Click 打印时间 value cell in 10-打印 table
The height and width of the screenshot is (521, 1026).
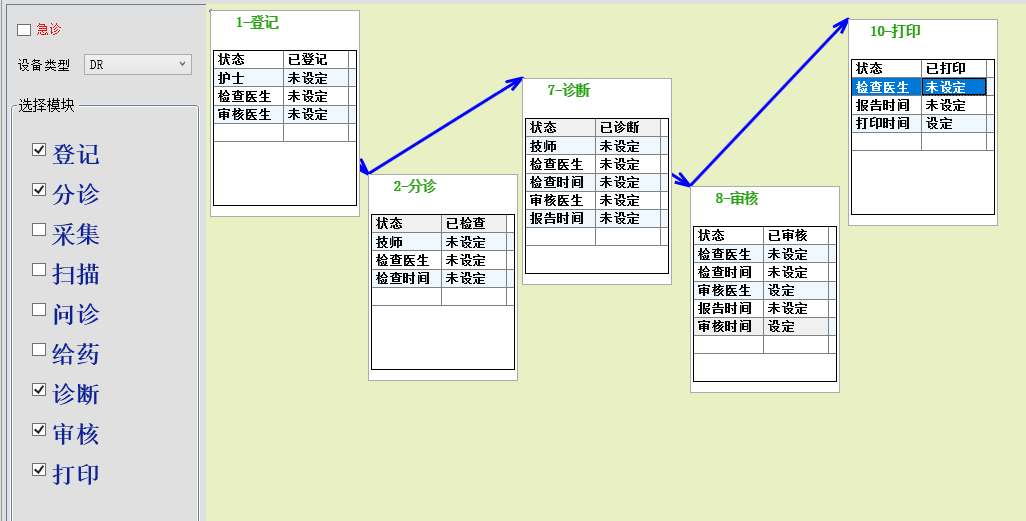click(x=953, y=124)
